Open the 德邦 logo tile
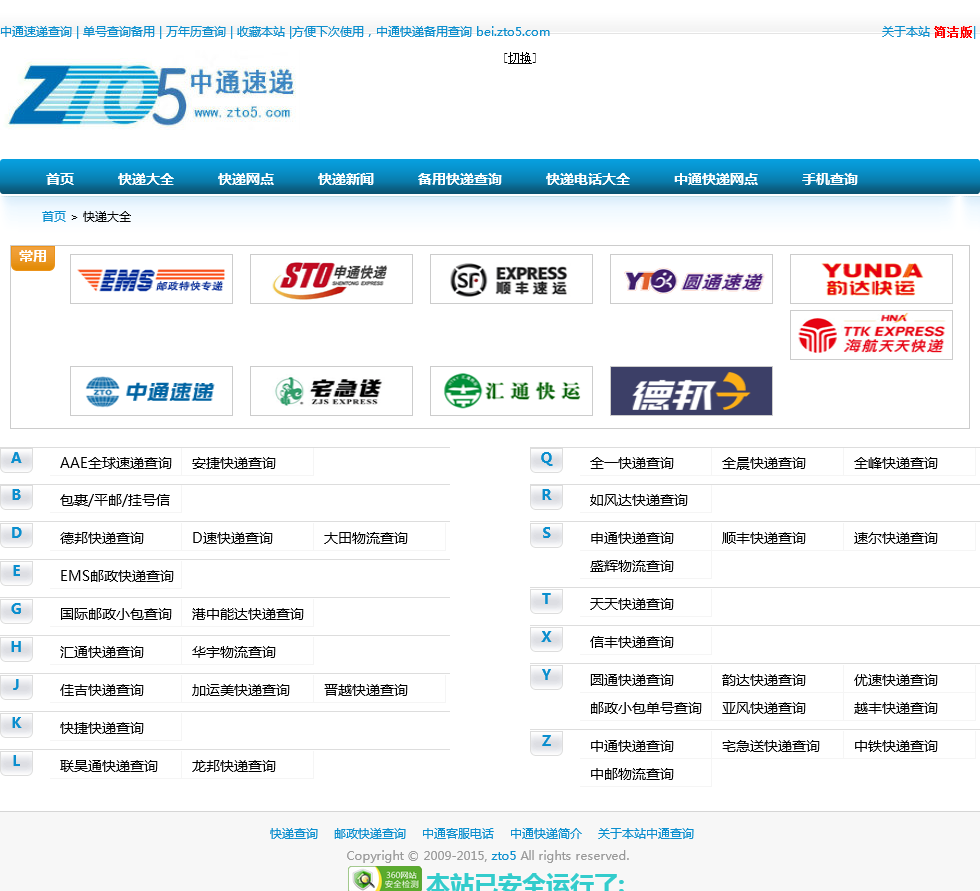 691,391
